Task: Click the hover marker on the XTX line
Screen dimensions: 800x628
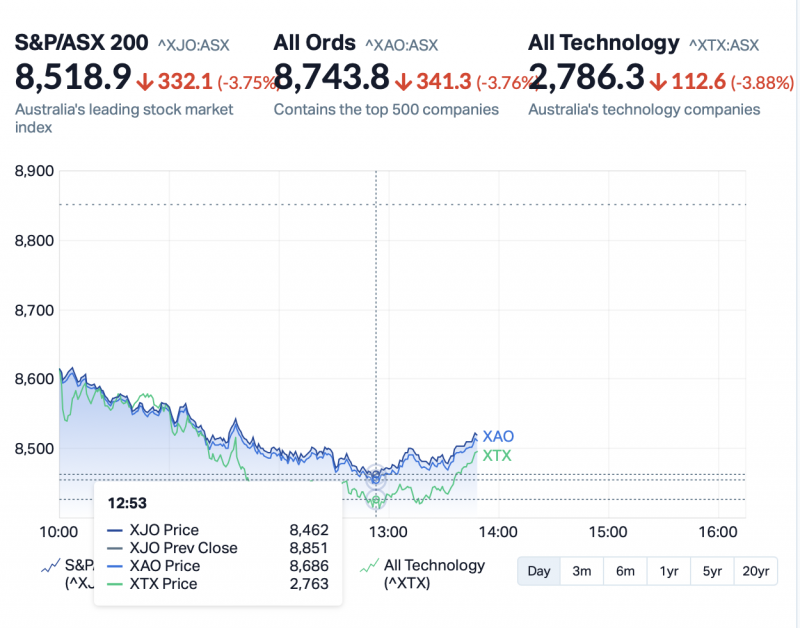Action: click(x=376, y=501)
